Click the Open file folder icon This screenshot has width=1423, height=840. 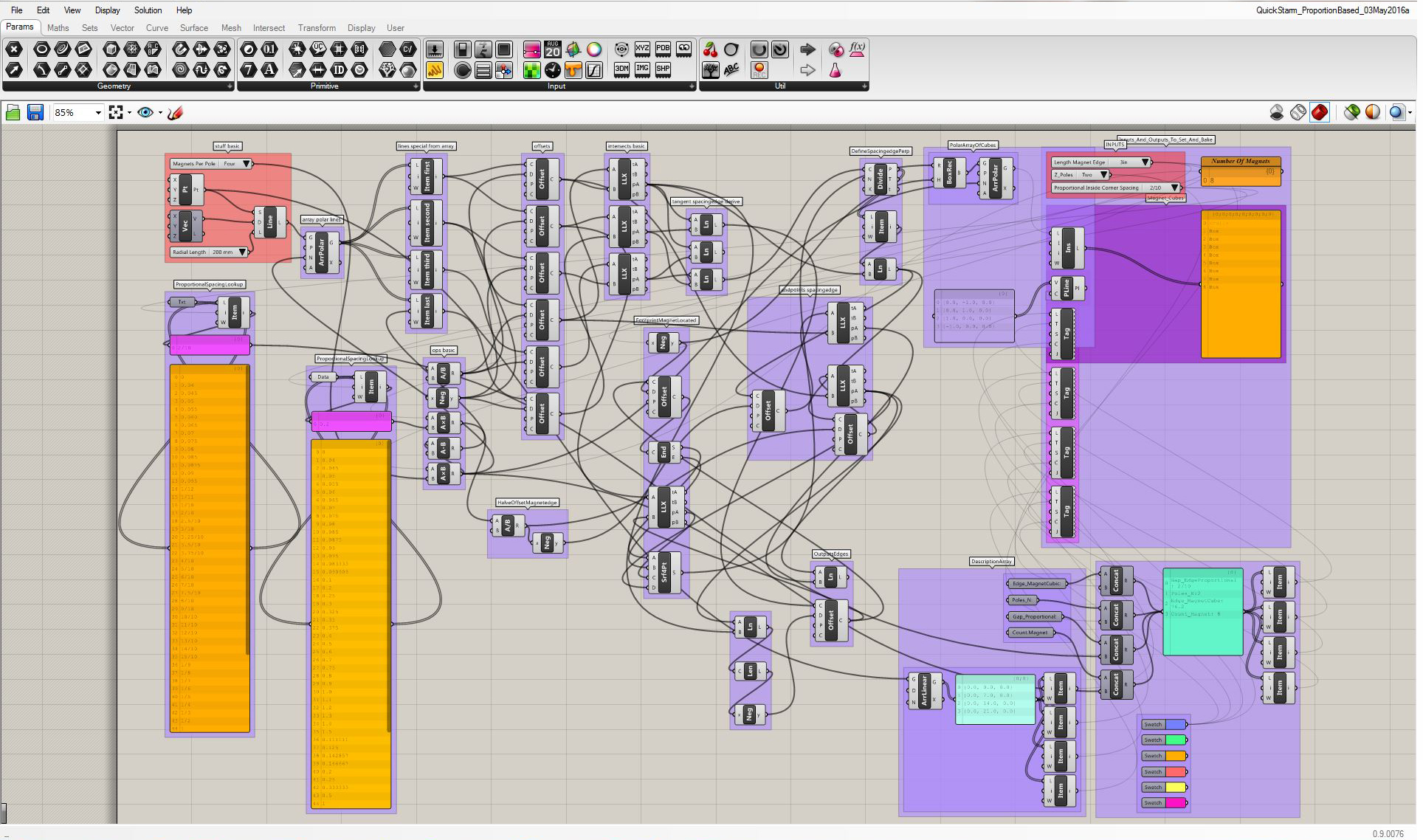[x=13, y=112]
